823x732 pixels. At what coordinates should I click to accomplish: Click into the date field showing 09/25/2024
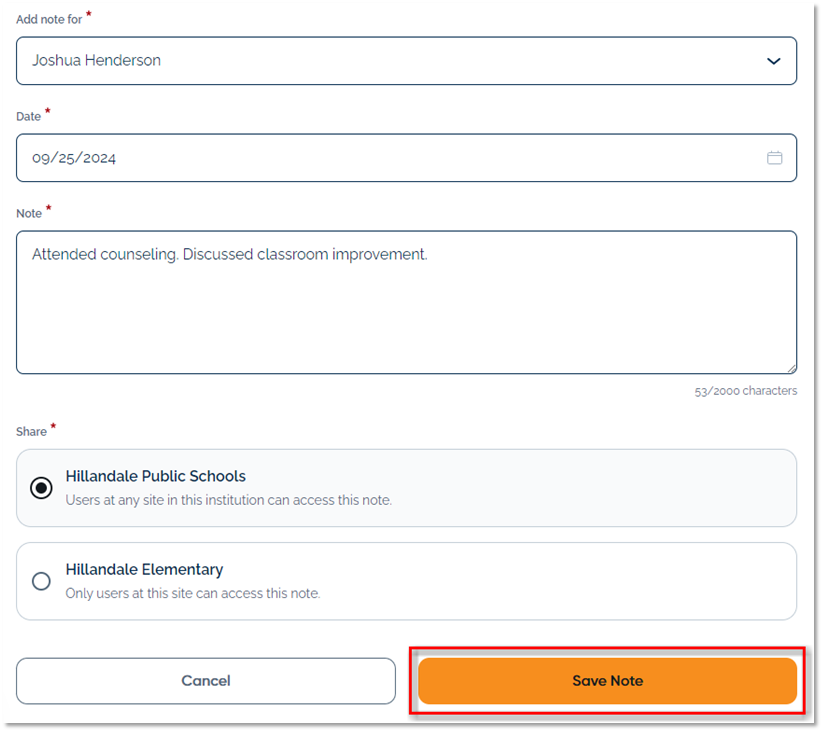point(380,158)
